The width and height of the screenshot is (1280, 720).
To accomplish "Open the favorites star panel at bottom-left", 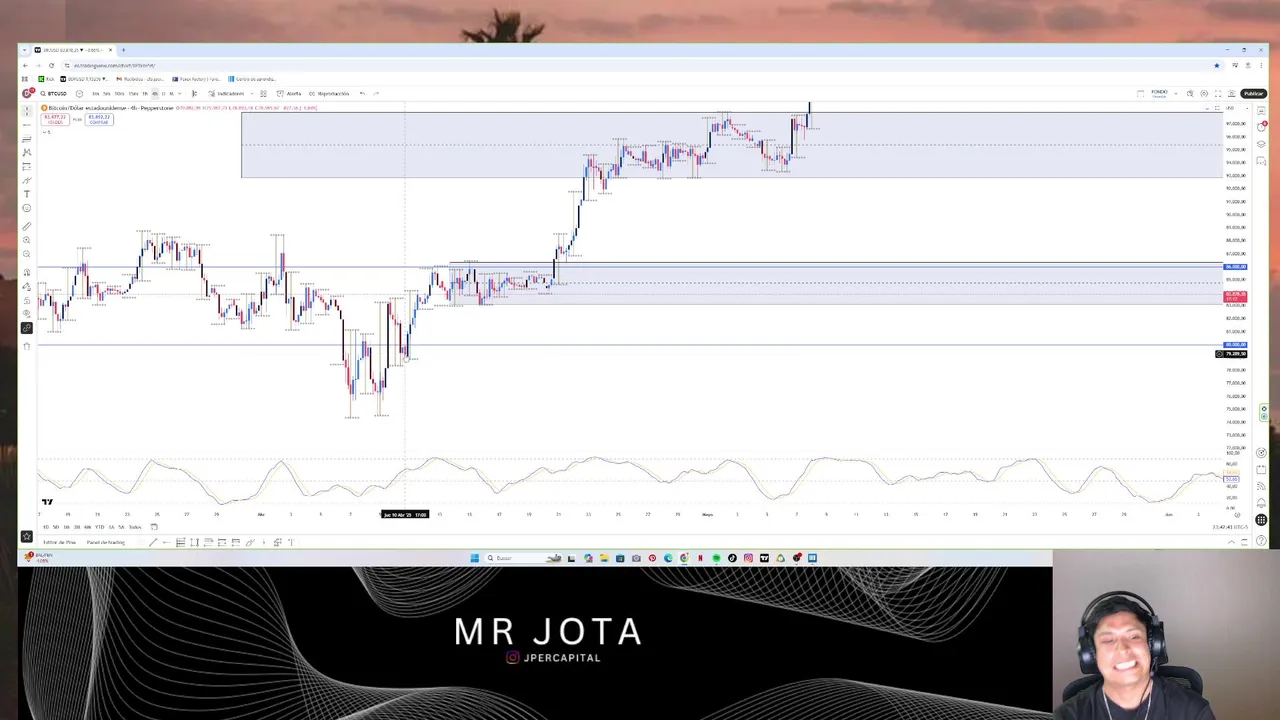I will click(x=27, y=537).
